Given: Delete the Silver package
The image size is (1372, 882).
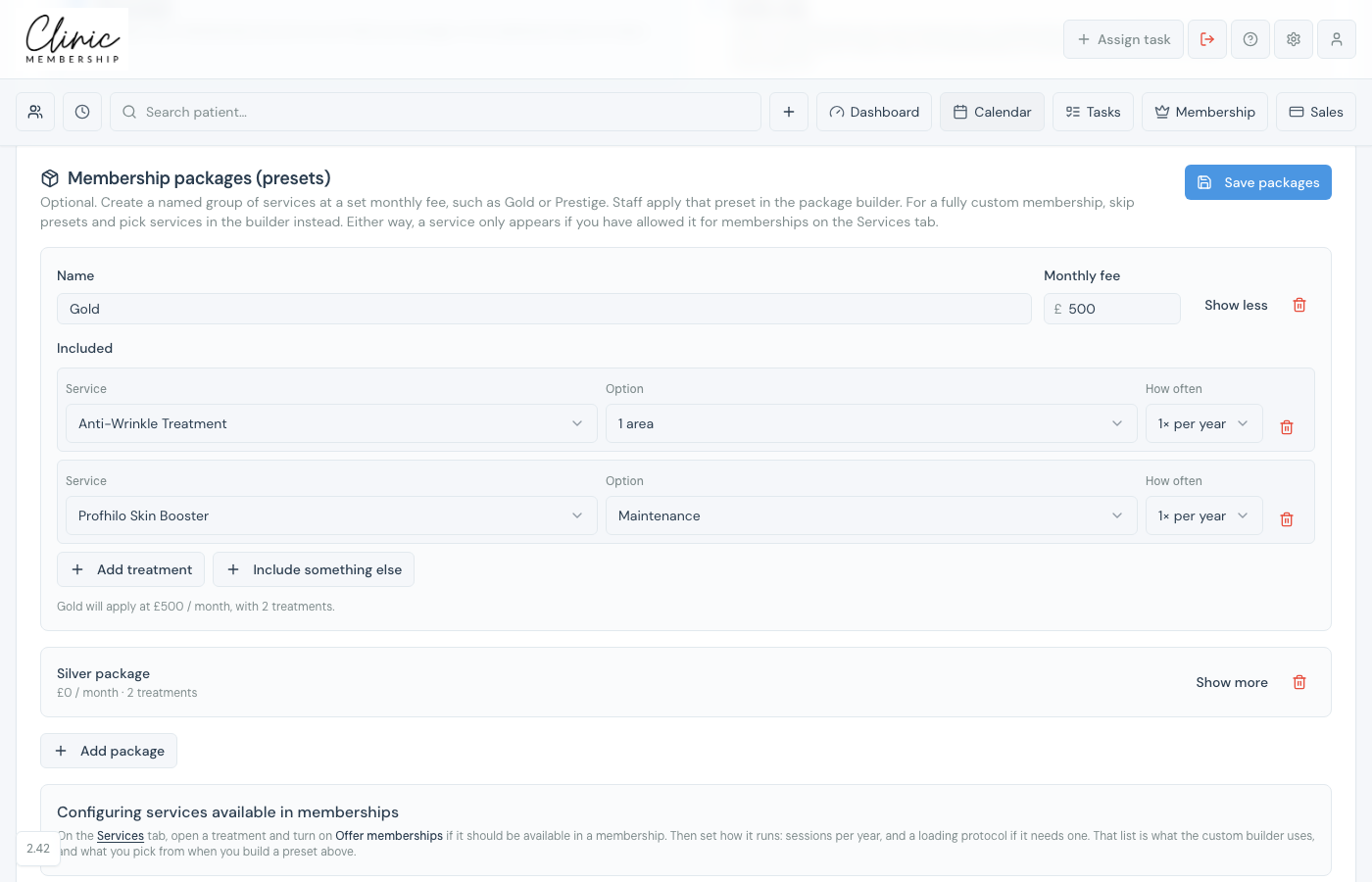Looking at the screenshot, I should tap(1299, 682).
